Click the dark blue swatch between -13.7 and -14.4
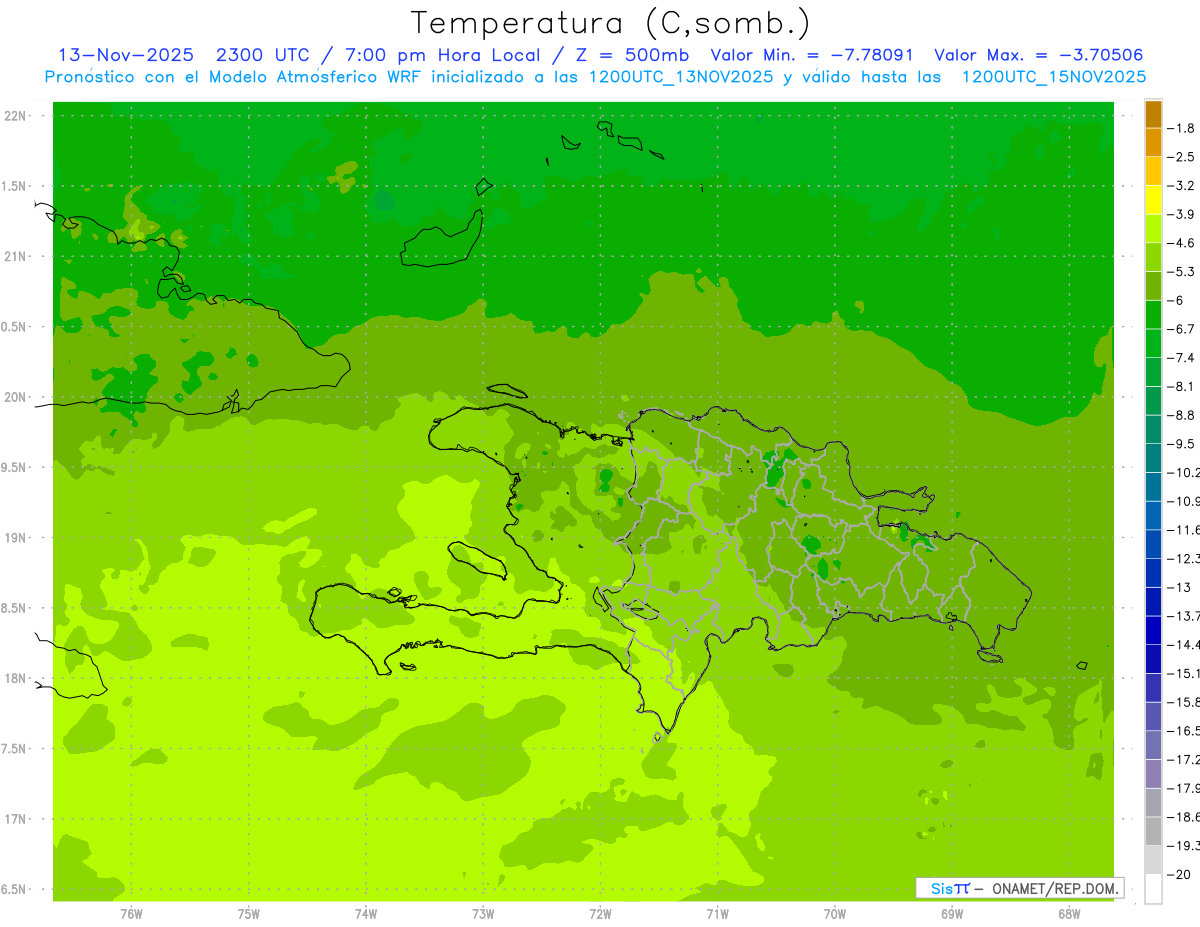 pos(1153,630)
